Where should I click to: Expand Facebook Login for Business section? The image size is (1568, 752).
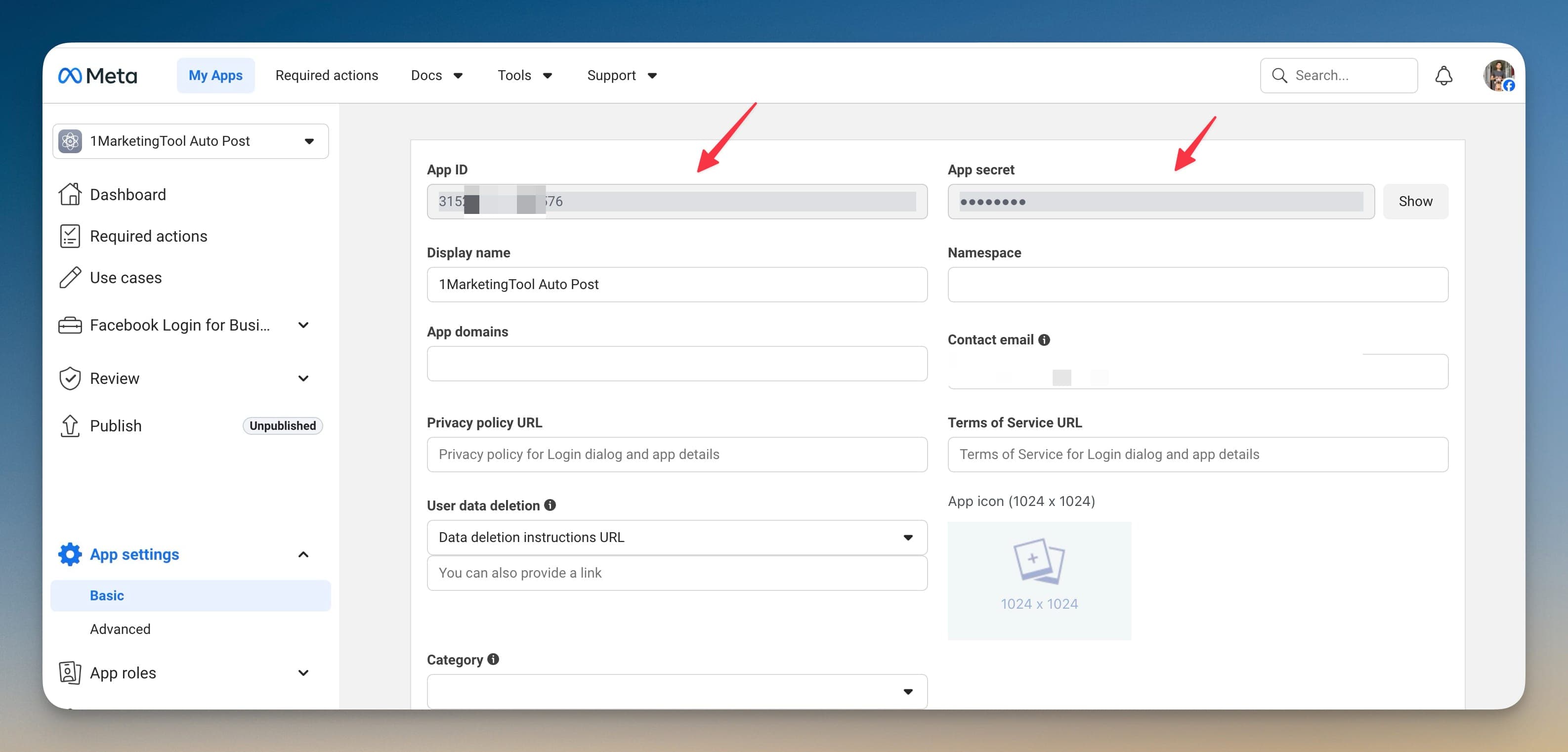[303, 325]
